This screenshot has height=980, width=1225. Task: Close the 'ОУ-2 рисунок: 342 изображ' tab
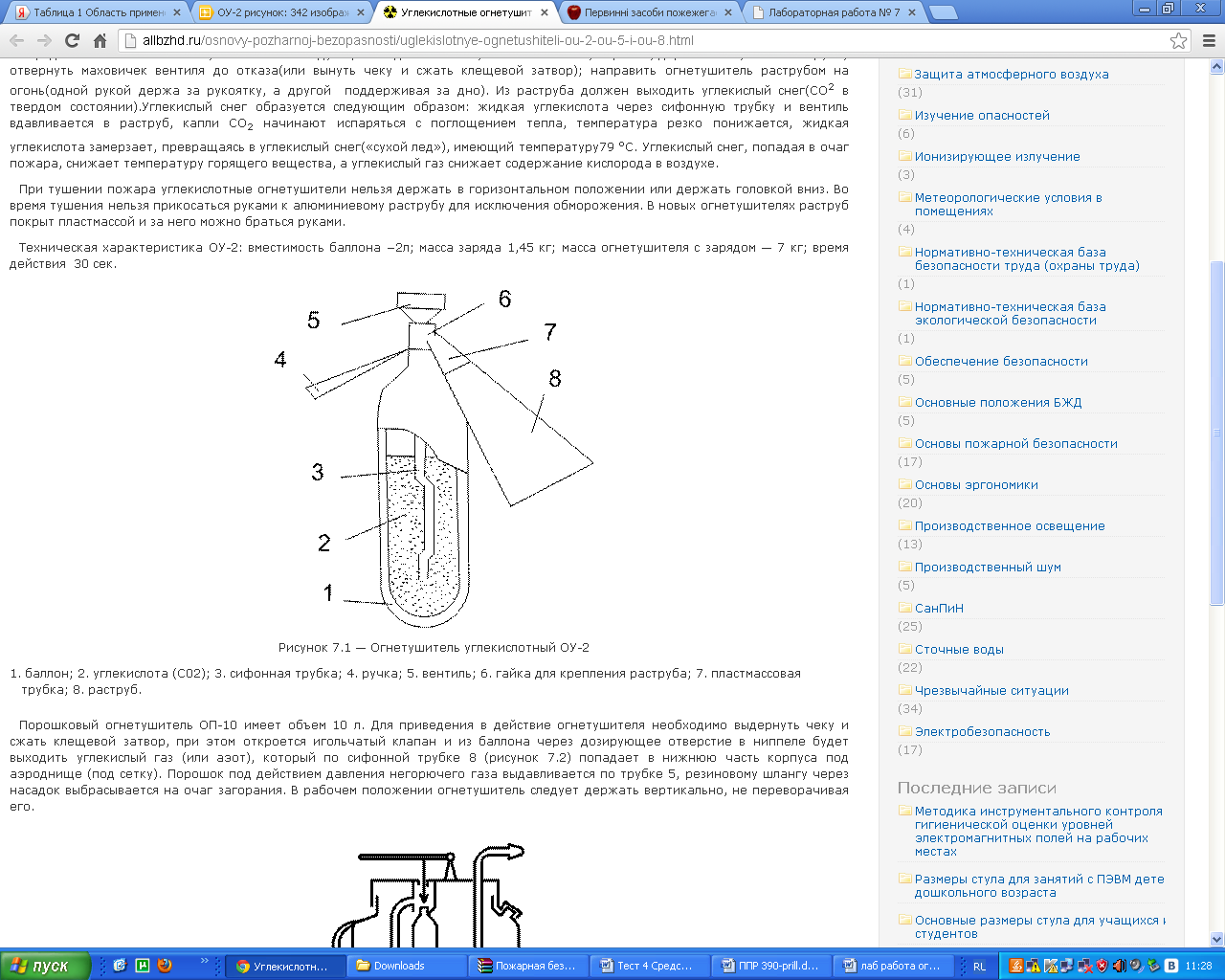click(361, 12)
